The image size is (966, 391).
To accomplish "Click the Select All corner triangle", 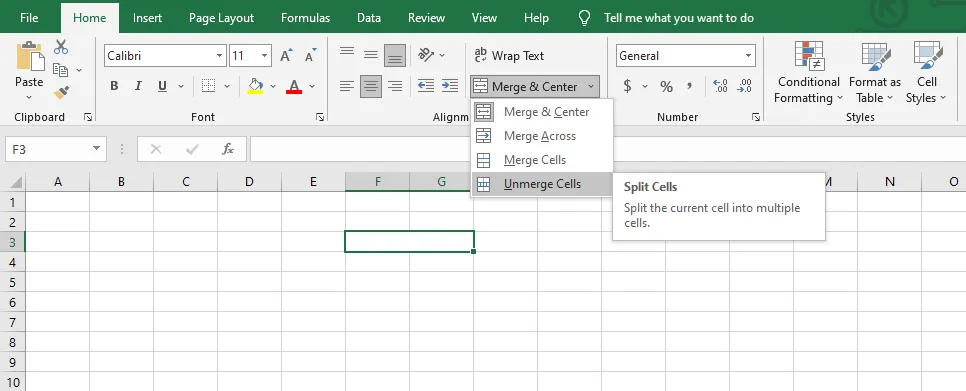I will pyautogui.click(x=15, y=182).
